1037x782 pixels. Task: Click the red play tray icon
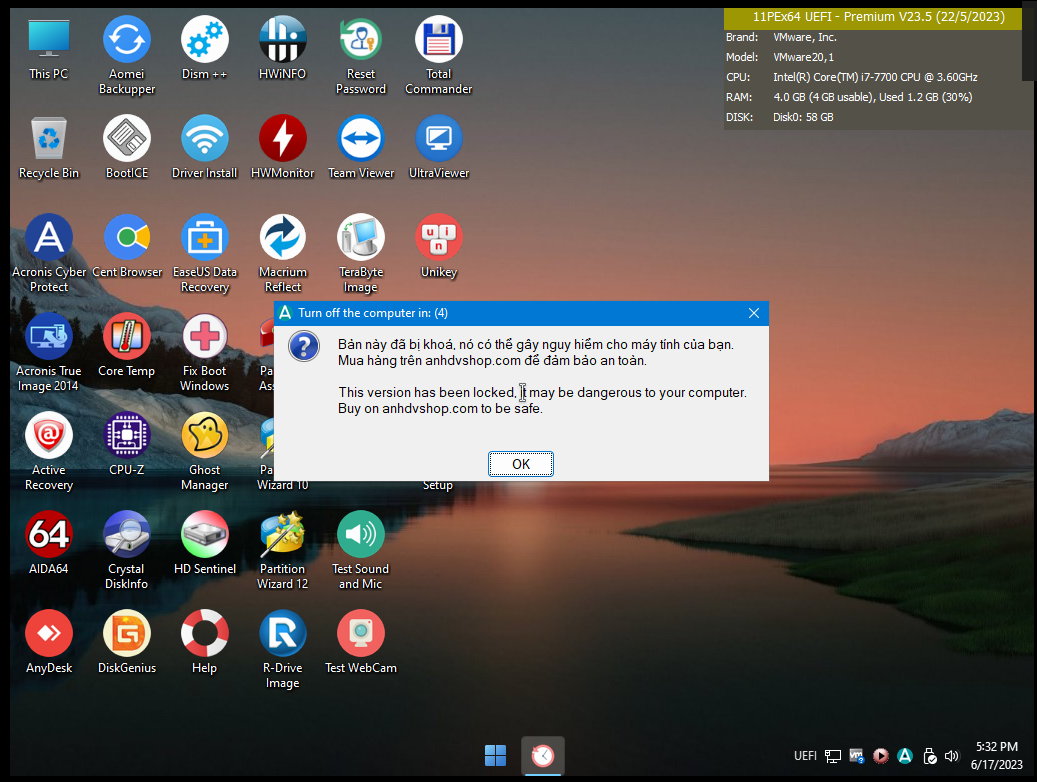[x=880, y=756]
